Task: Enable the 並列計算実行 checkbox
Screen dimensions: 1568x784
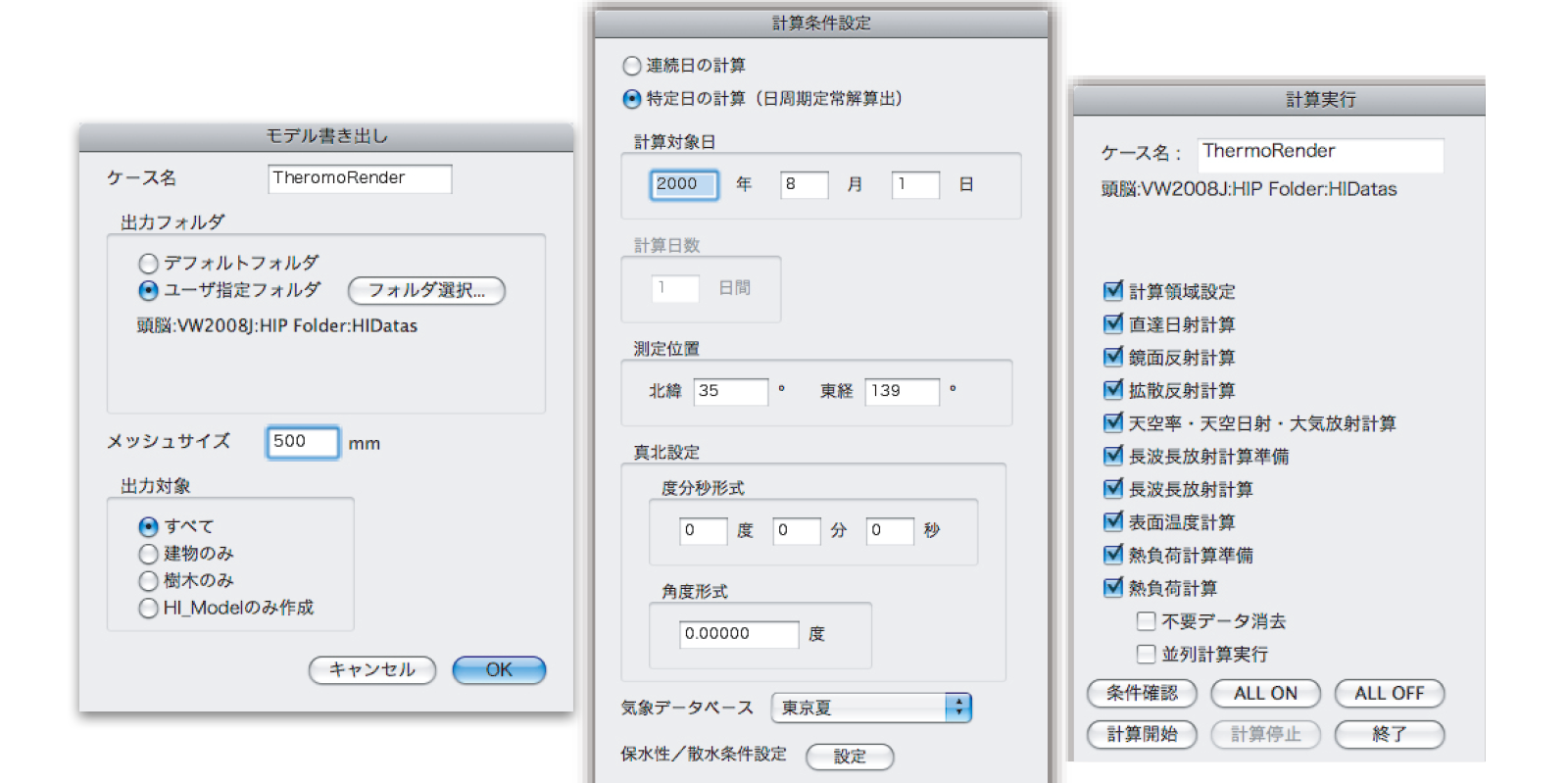Action: (x=1146, y=654)
